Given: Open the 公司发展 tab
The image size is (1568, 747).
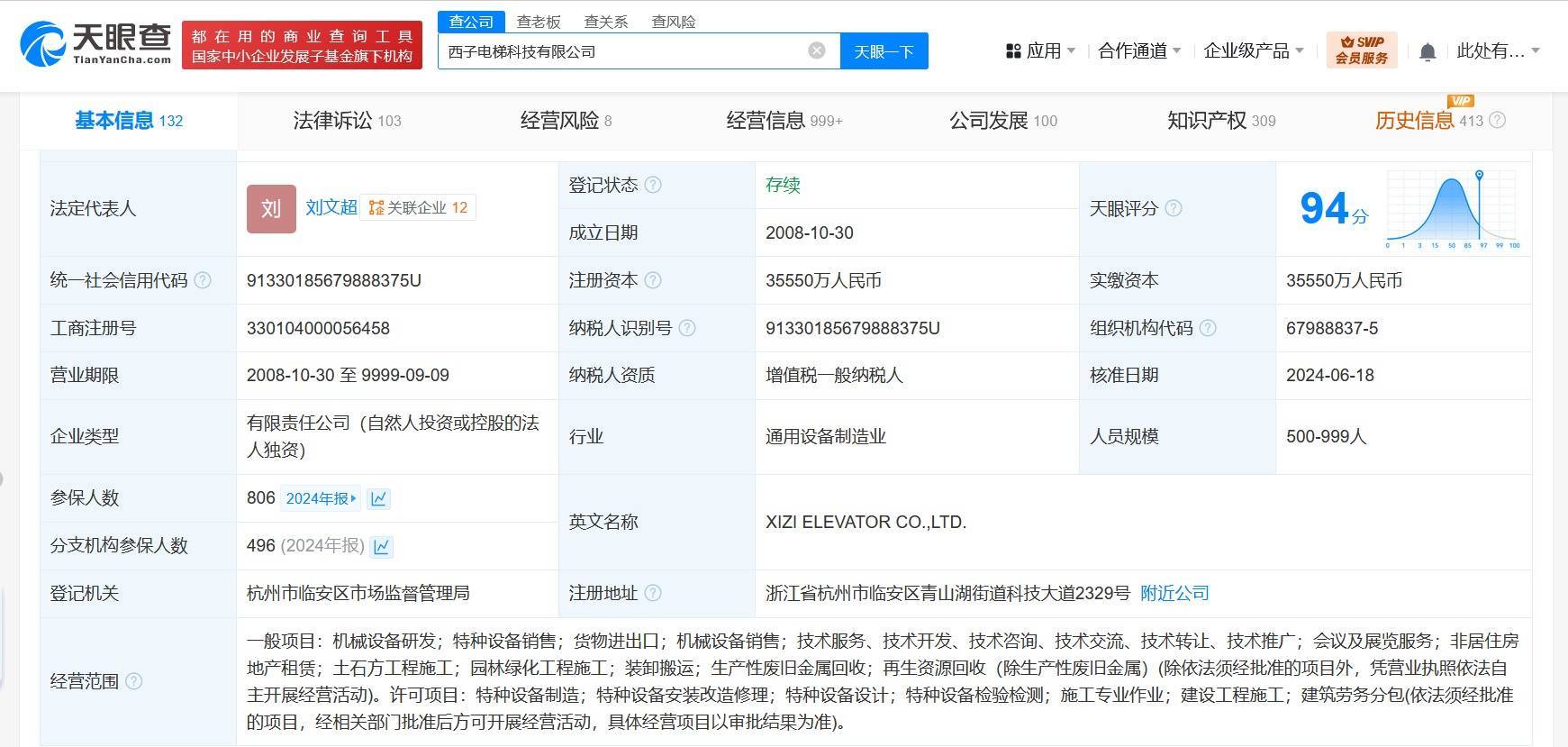Looking at the screenshot, I should click(1002, 120).
